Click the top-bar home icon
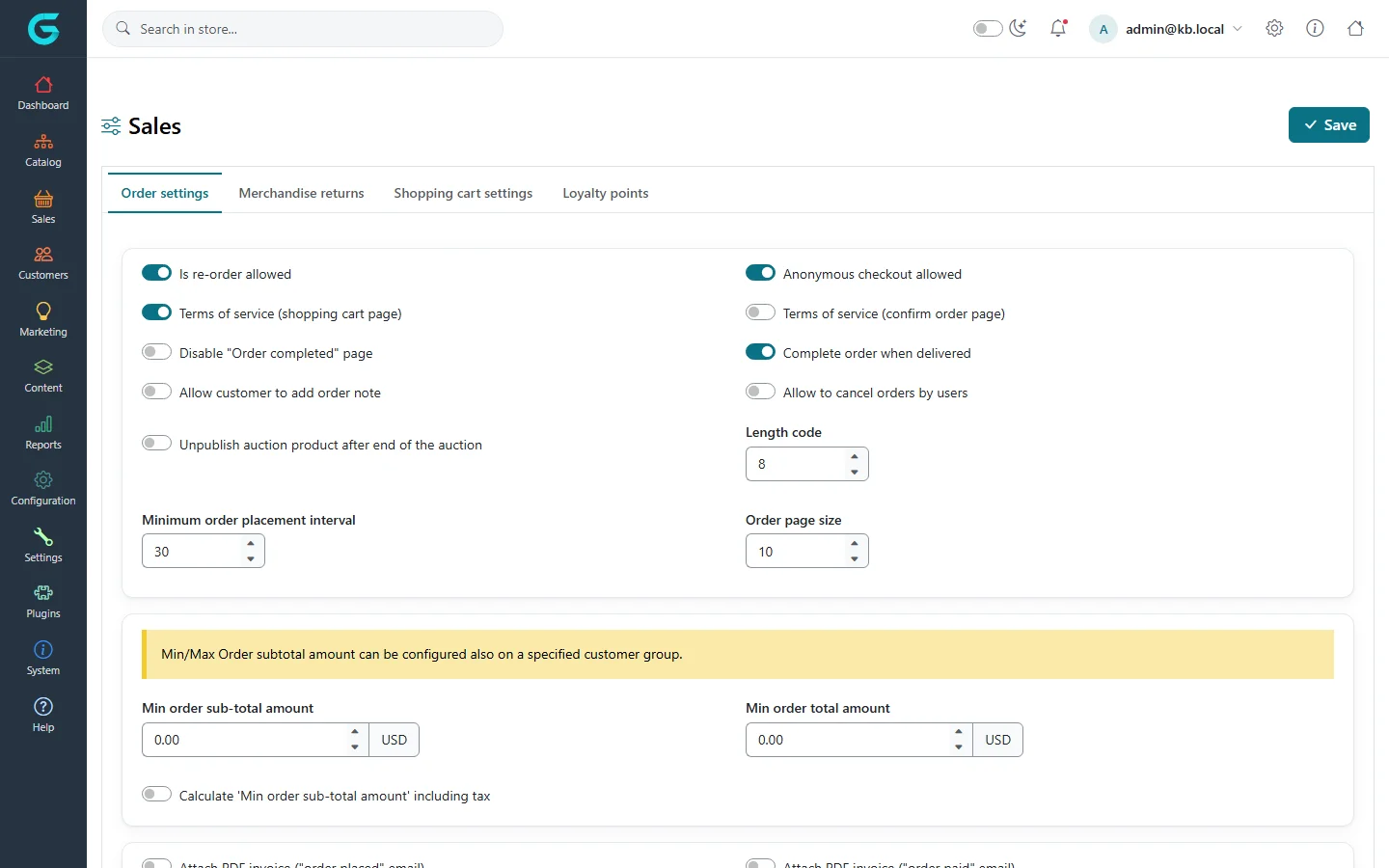 (x=1355, y=29)
